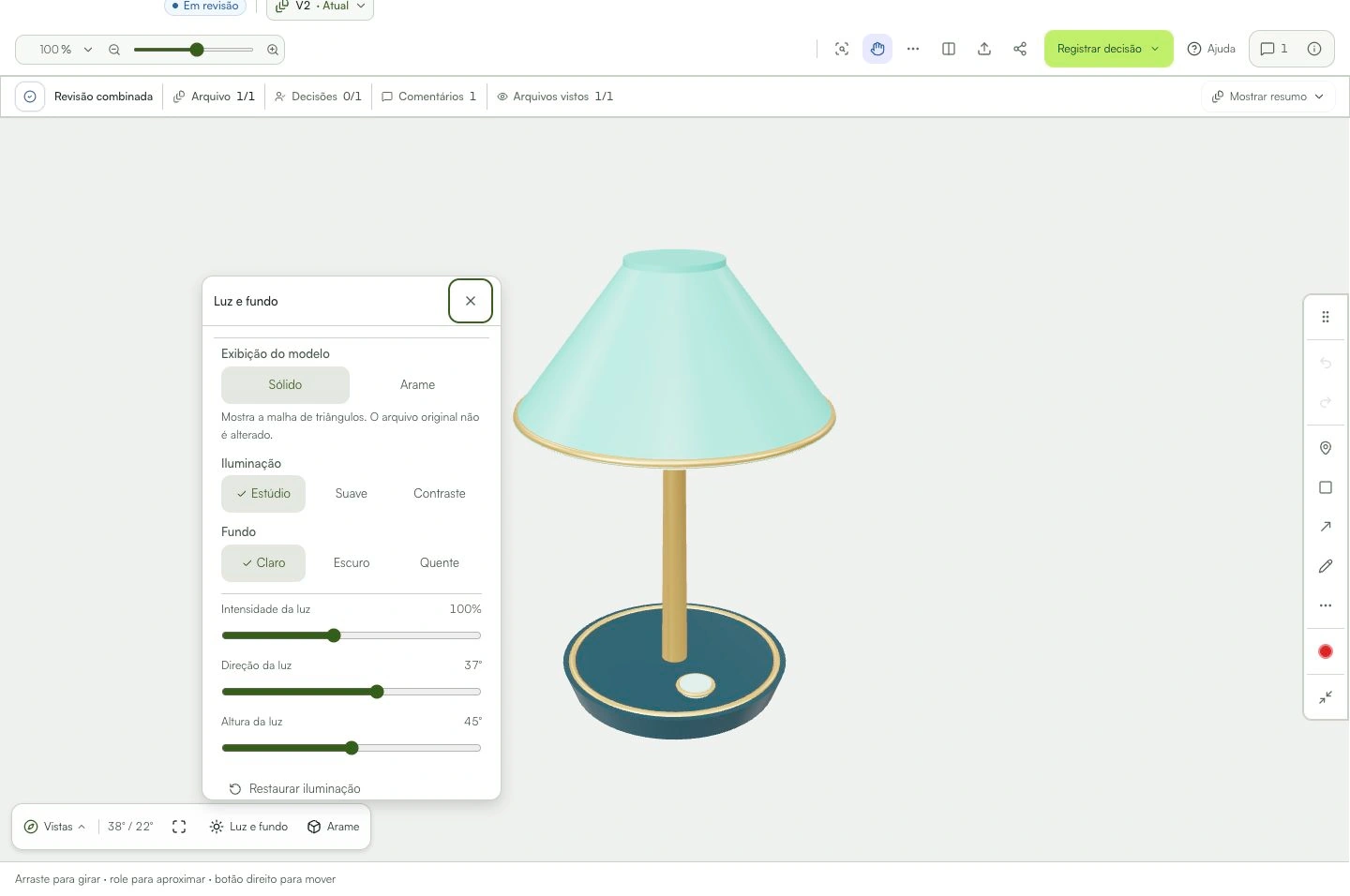Pick the red annotation color swatch
The height and width of the screenshot is (896, 1350).
(x=1326, y=651)
